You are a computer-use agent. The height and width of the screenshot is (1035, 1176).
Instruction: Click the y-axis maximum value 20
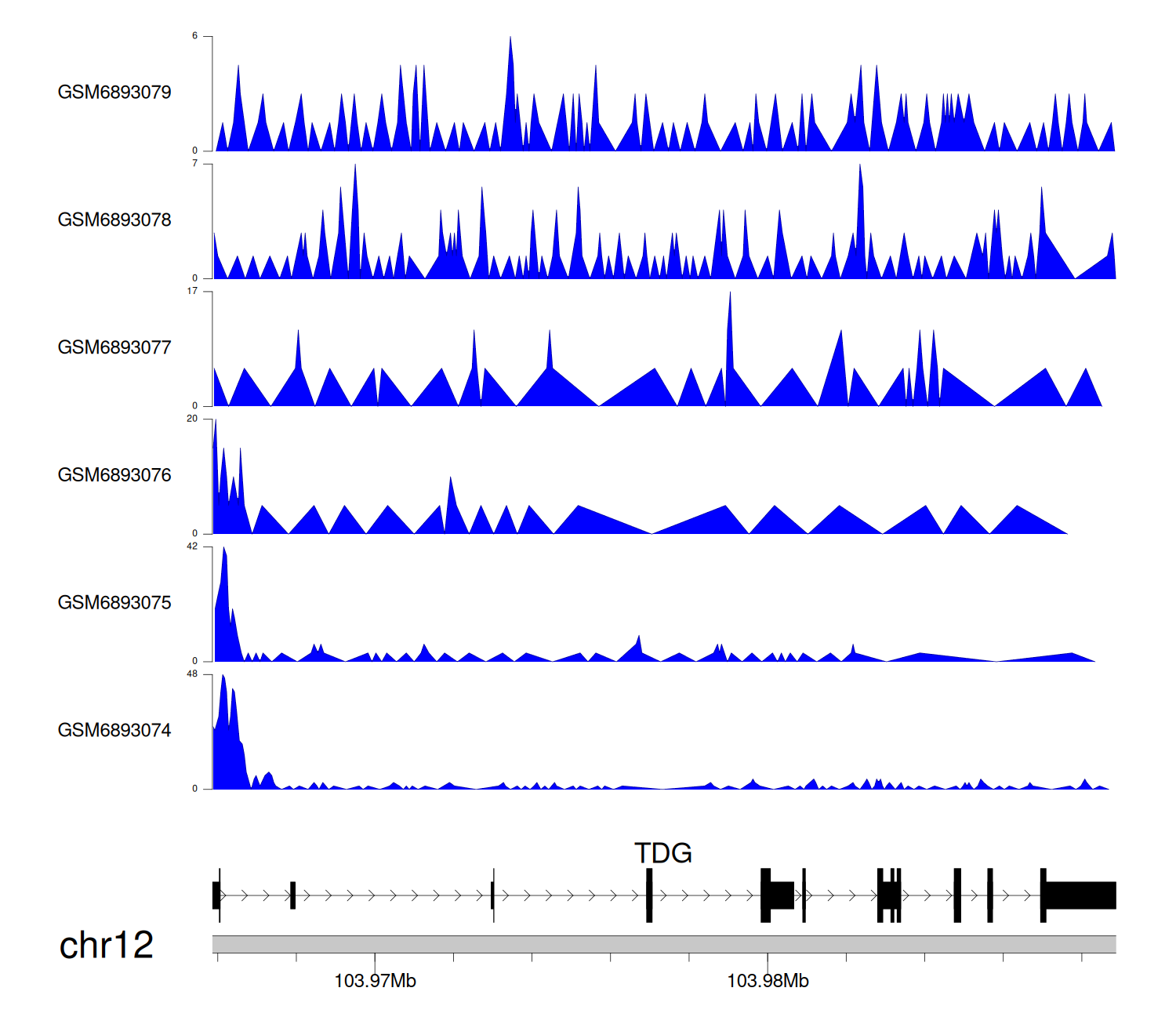192,419
